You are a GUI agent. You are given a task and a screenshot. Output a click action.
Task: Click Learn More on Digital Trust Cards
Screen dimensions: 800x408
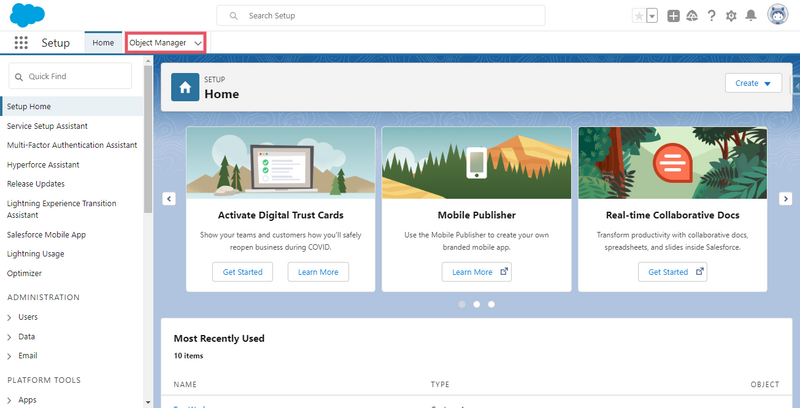pos(318,272)
